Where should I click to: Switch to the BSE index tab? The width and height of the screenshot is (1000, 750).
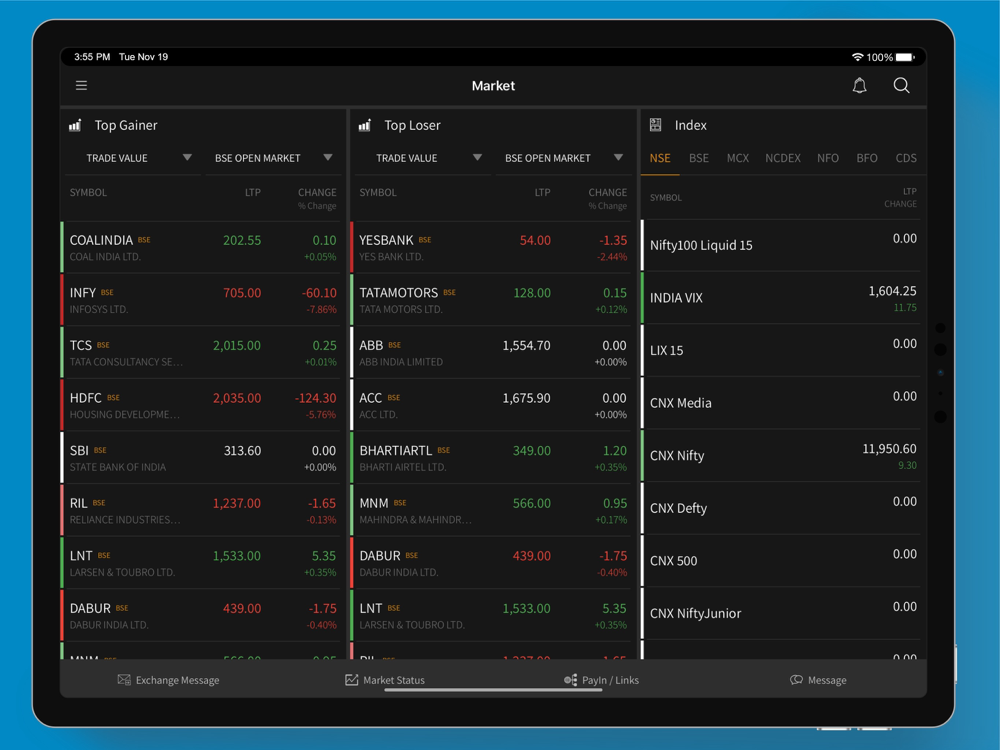(699, 158)
